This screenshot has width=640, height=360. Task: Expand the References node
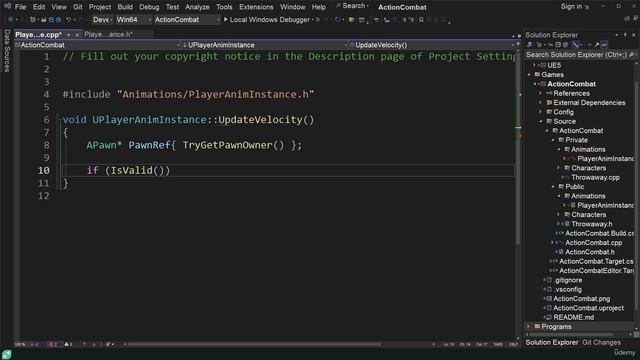pyautogui.click(x=541, y=93)
